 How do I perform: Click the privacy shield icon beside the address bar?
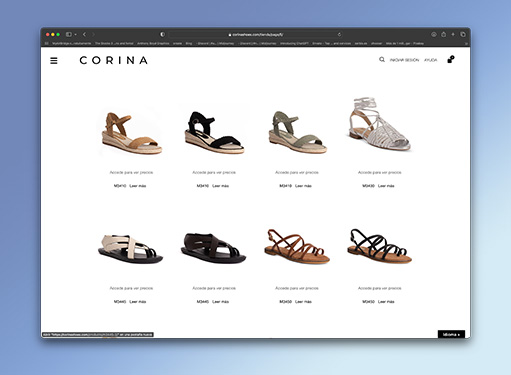click(x=162, y=34)
